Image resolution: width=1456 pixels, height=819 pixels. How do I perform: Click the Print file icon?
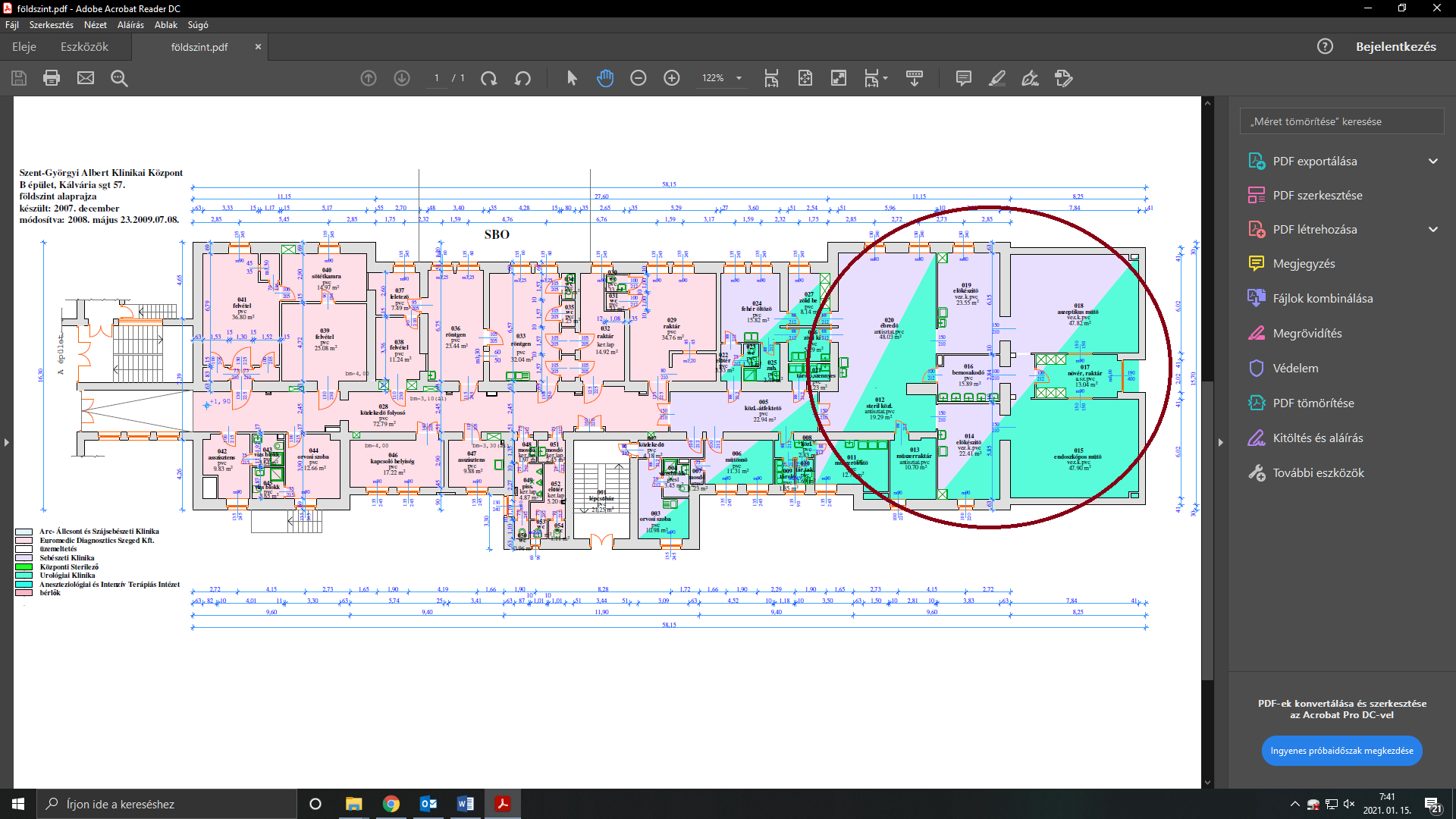52,78
